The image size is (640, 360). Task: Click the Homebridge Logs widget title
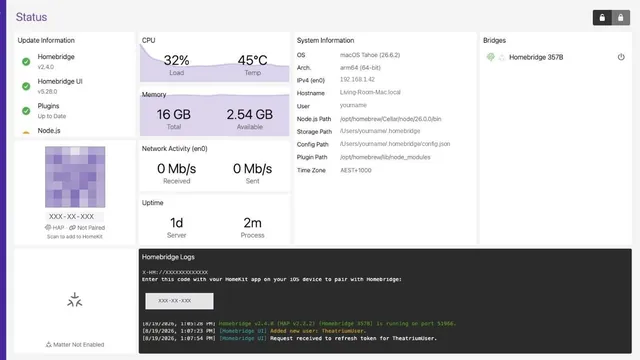click(168, 257)
